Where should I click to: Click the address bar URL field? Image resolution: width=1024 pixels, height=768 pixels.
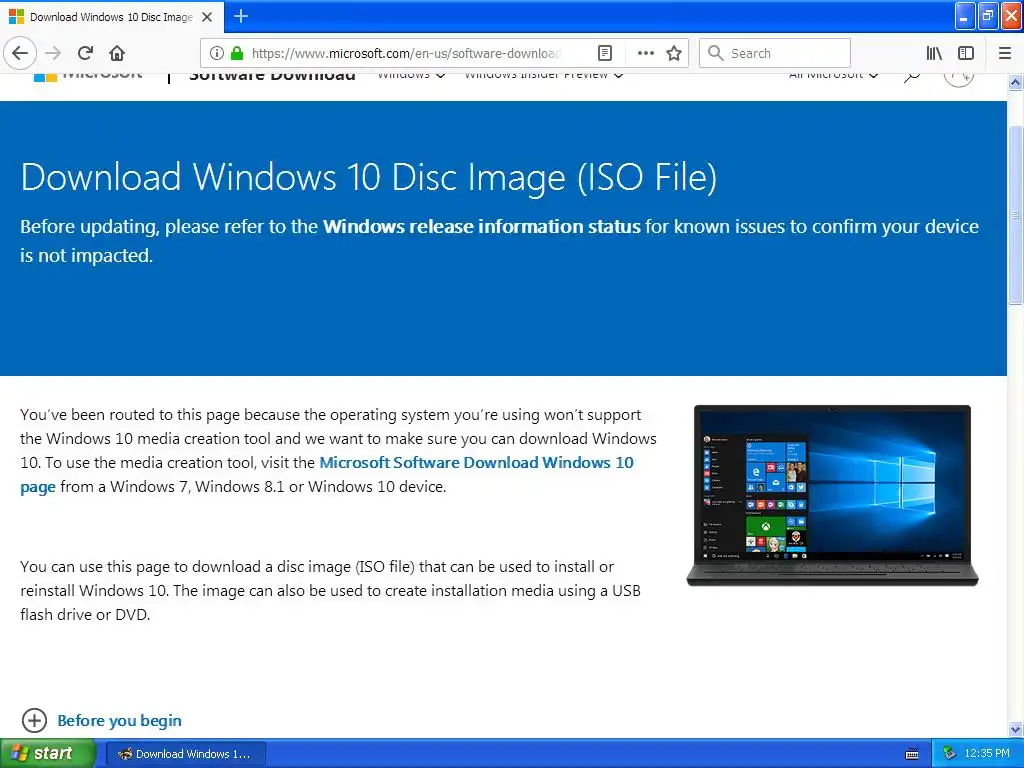[405, 53]
